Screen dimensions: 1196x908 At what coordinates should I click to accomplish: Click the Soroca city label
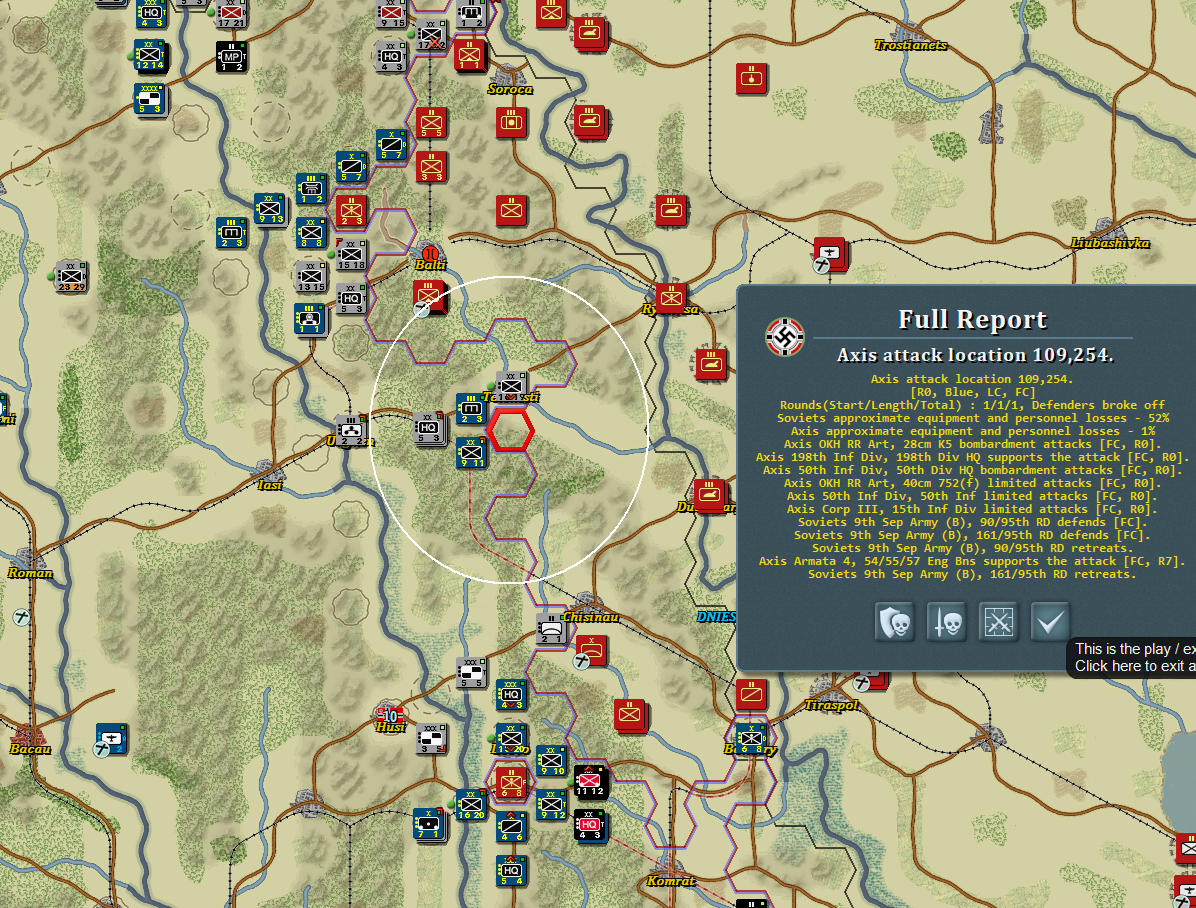(x=510, y=89)
